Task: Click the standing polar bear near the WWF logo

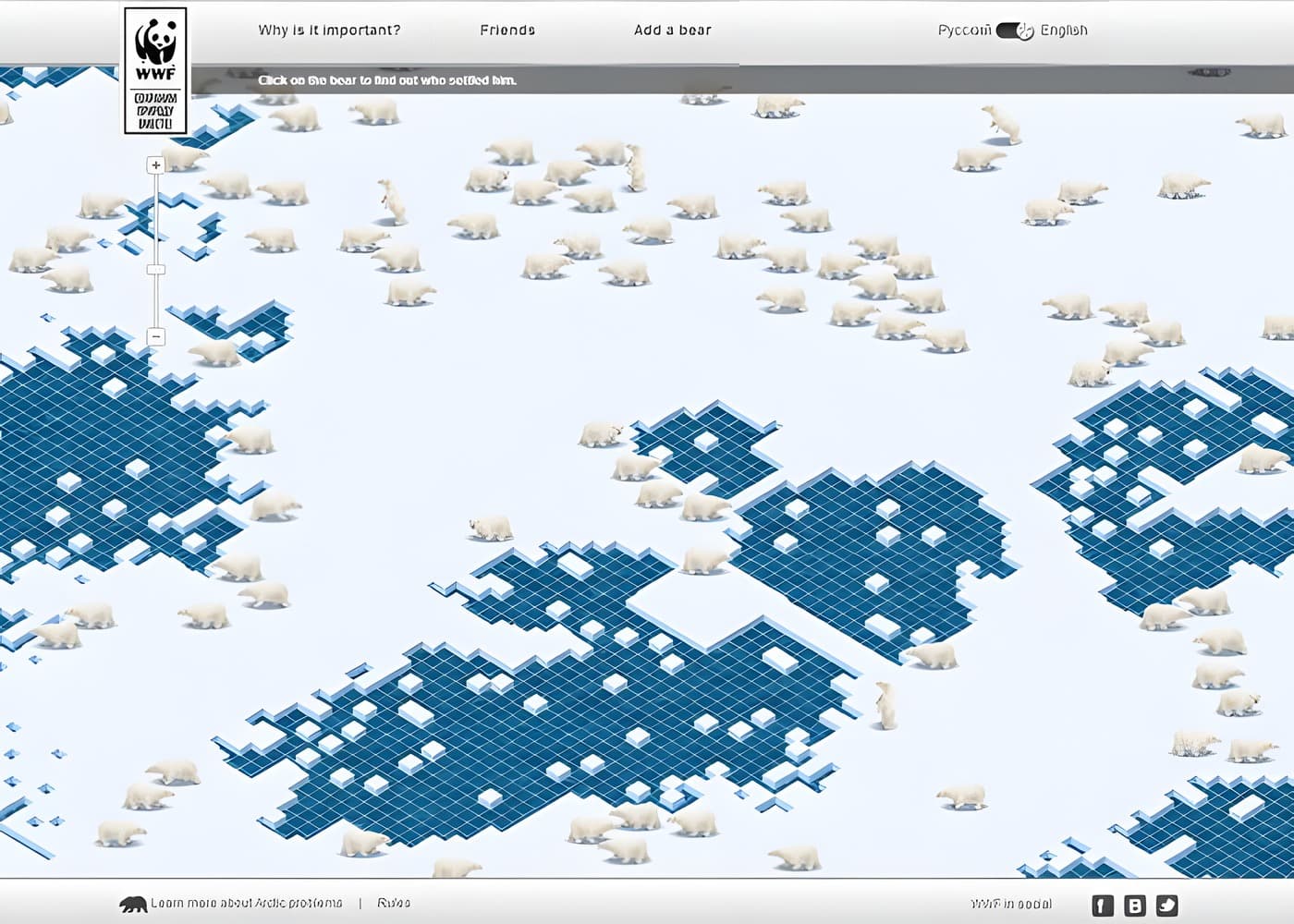Action: click(x=392, y=201)
